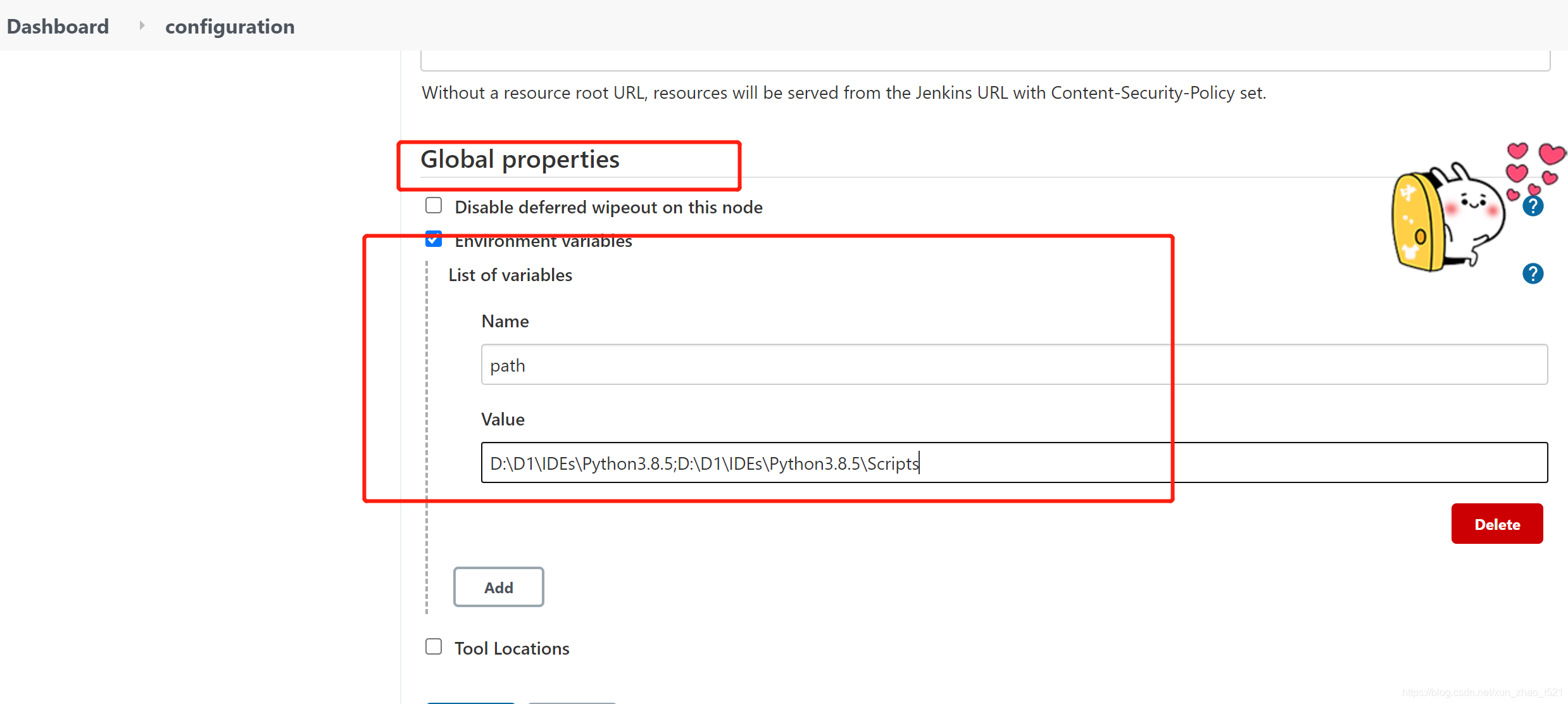This screenshot has width=1568, height=704.
Task: Delete the path environment variable
Action: 1496,524
